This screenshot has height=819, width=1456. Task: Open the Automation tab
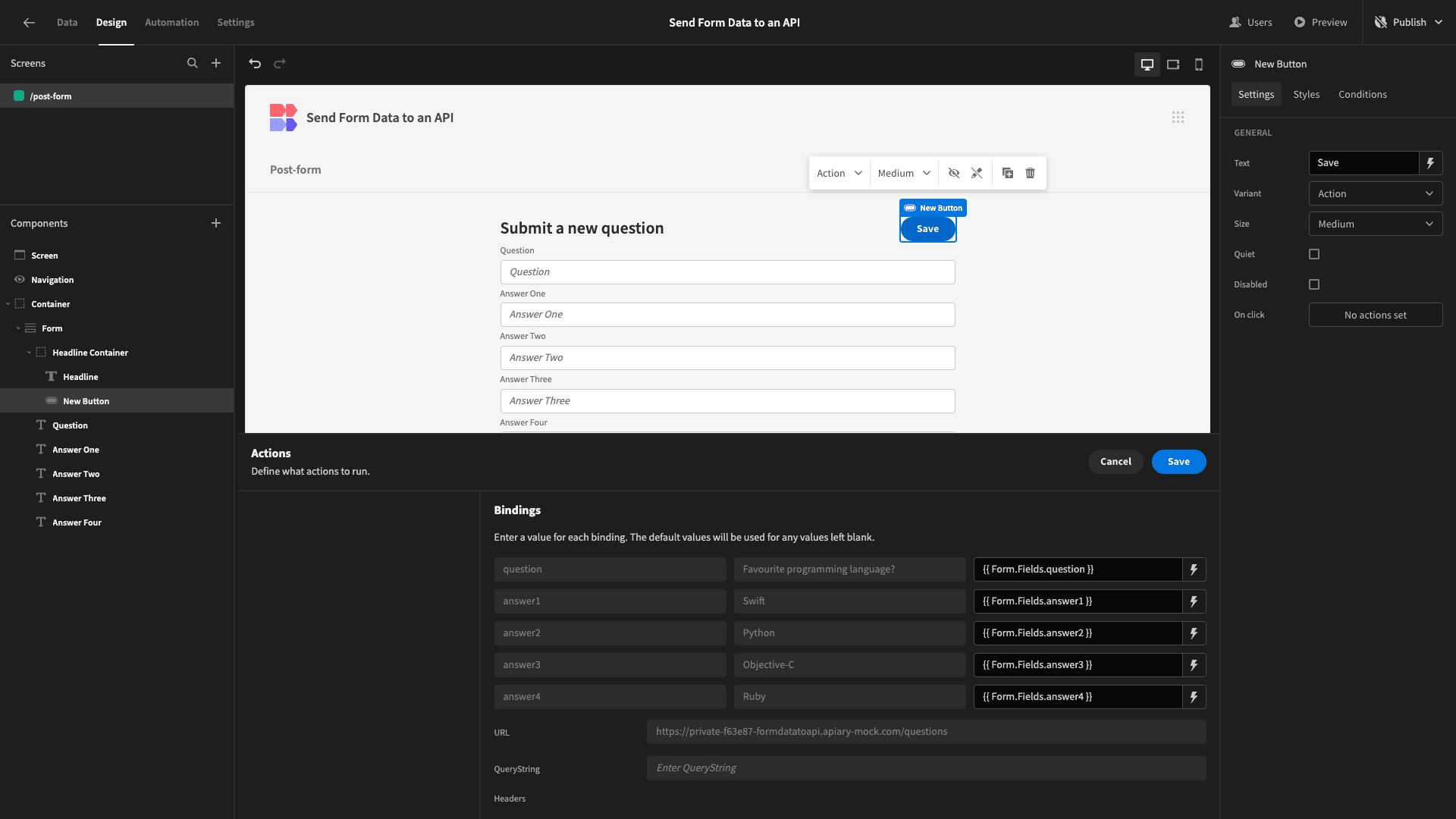tap(172, 23)
